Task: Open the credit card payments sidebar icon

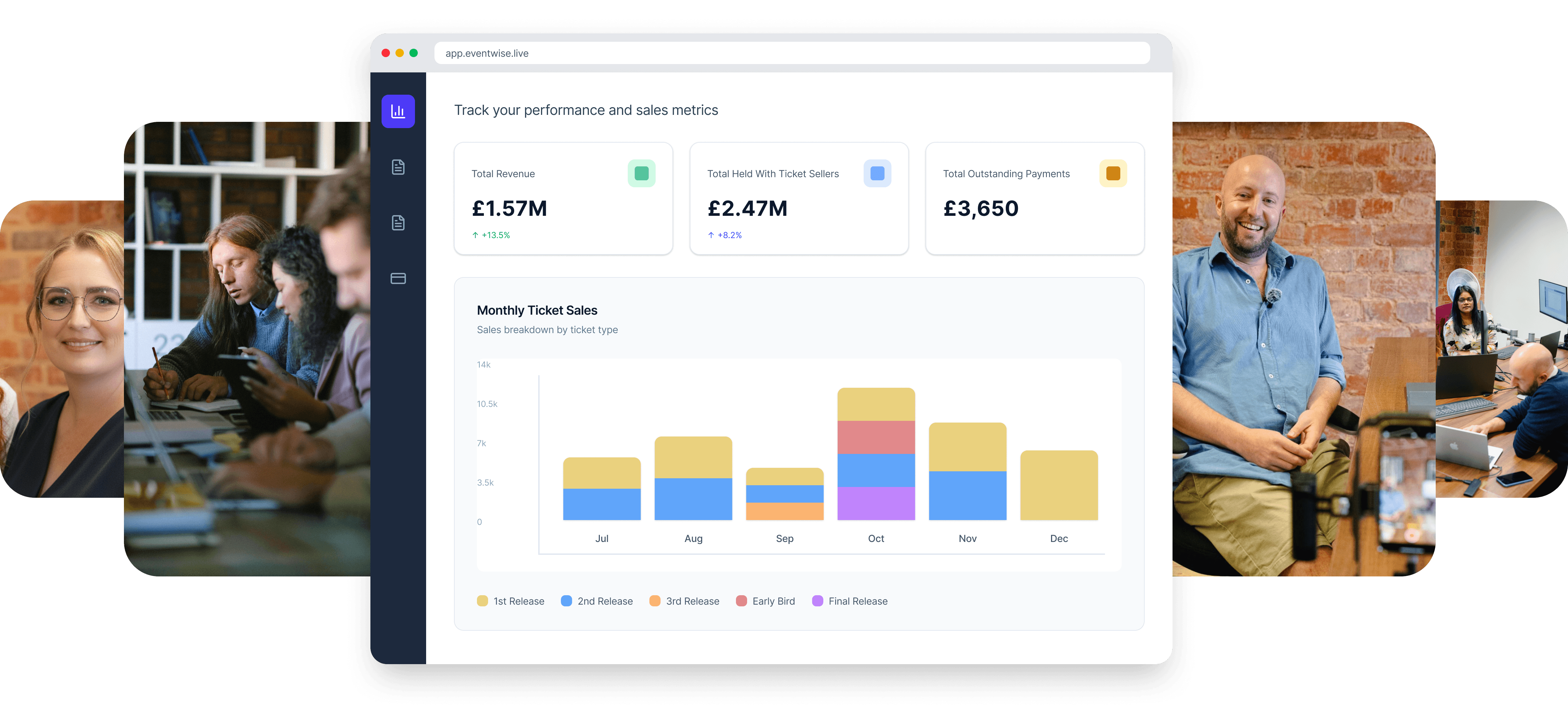Action: tap(398, 278)
